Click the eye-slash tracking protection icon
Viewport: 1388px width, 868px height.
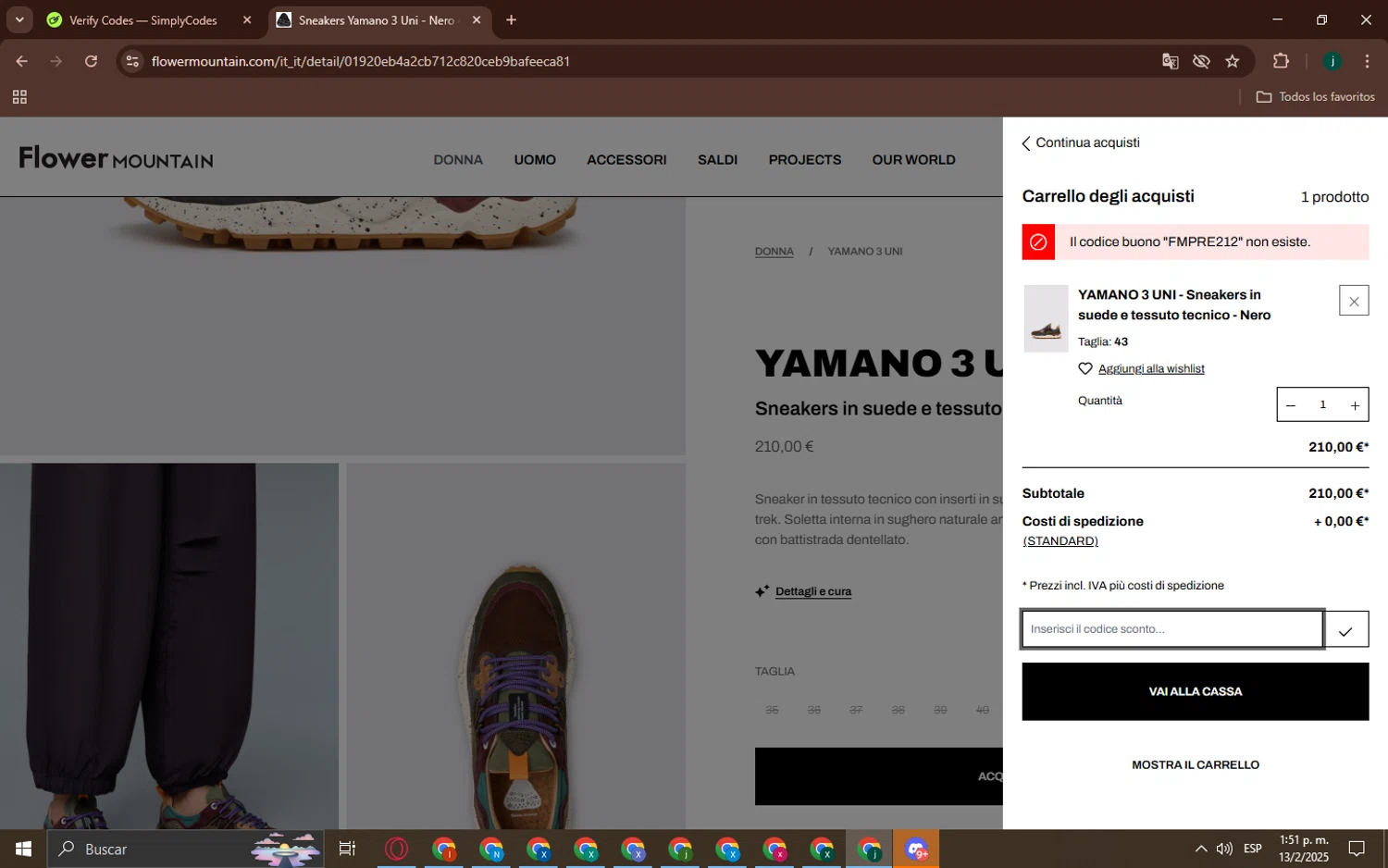pos(1201,61)
